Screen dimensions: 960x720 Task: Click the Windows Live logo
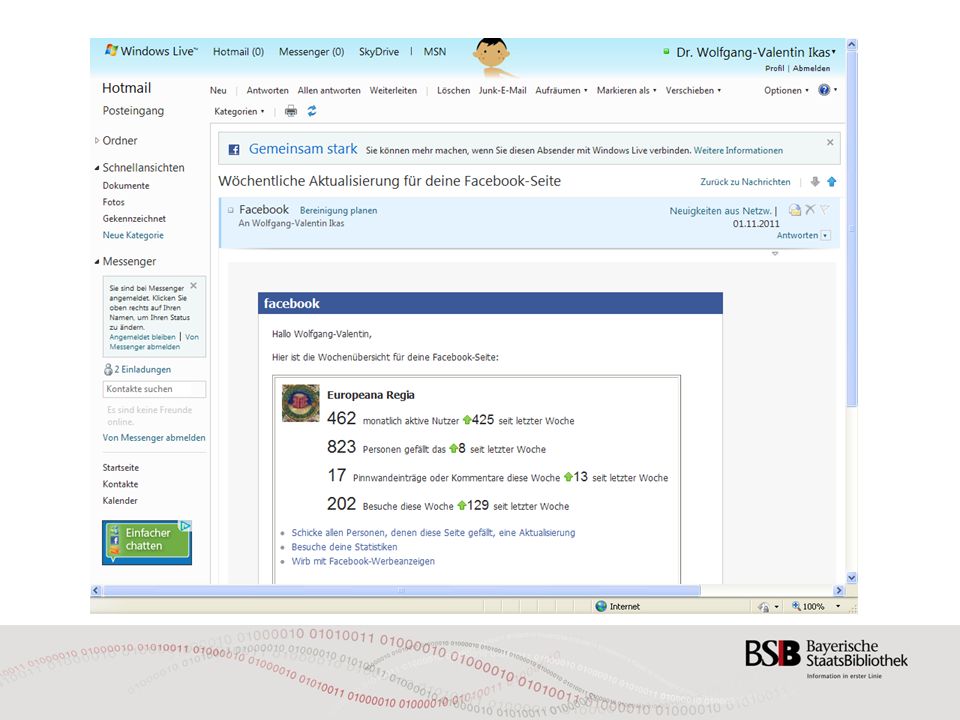click(x=151, y=51)
